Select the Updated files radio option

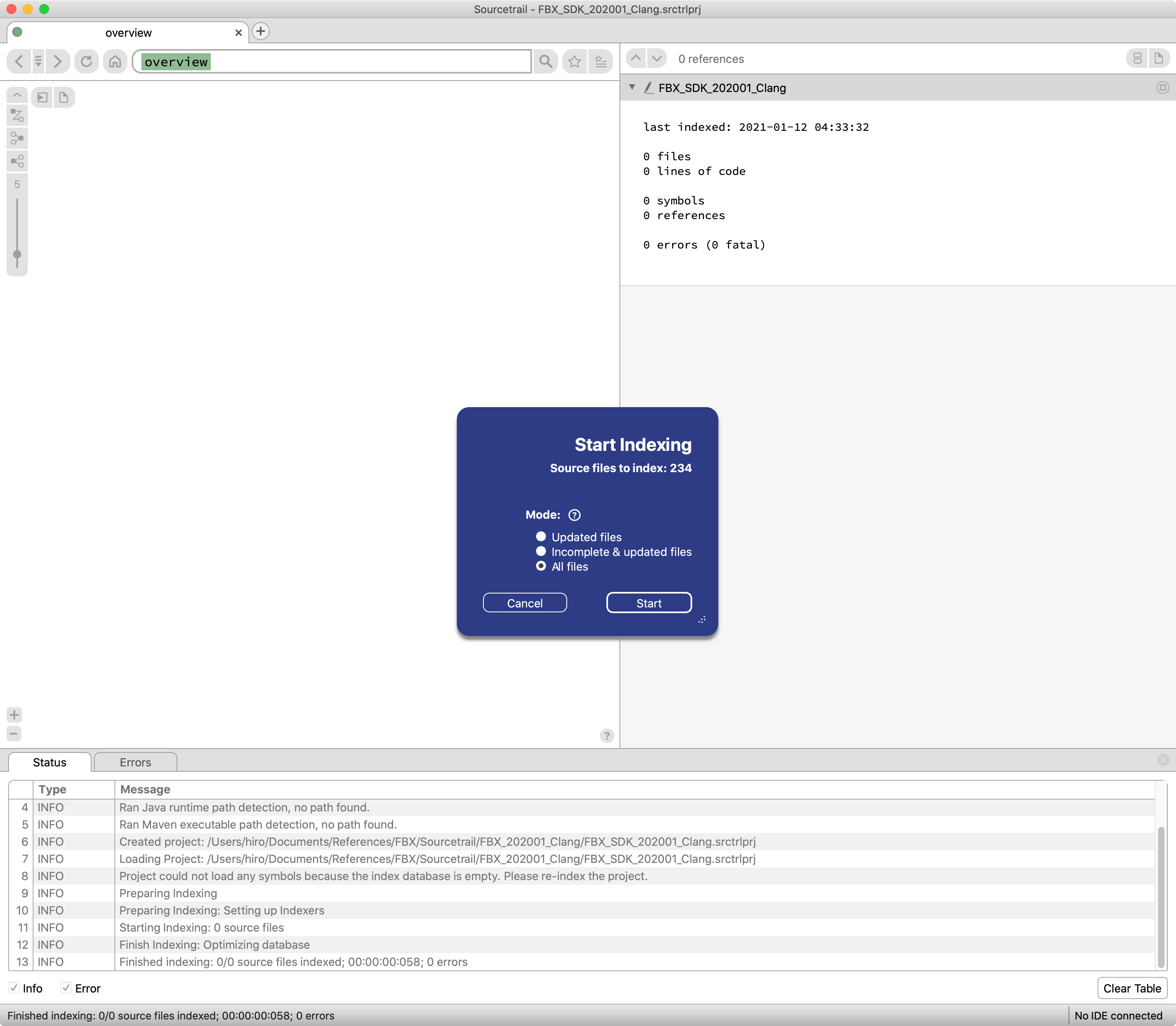541,536
